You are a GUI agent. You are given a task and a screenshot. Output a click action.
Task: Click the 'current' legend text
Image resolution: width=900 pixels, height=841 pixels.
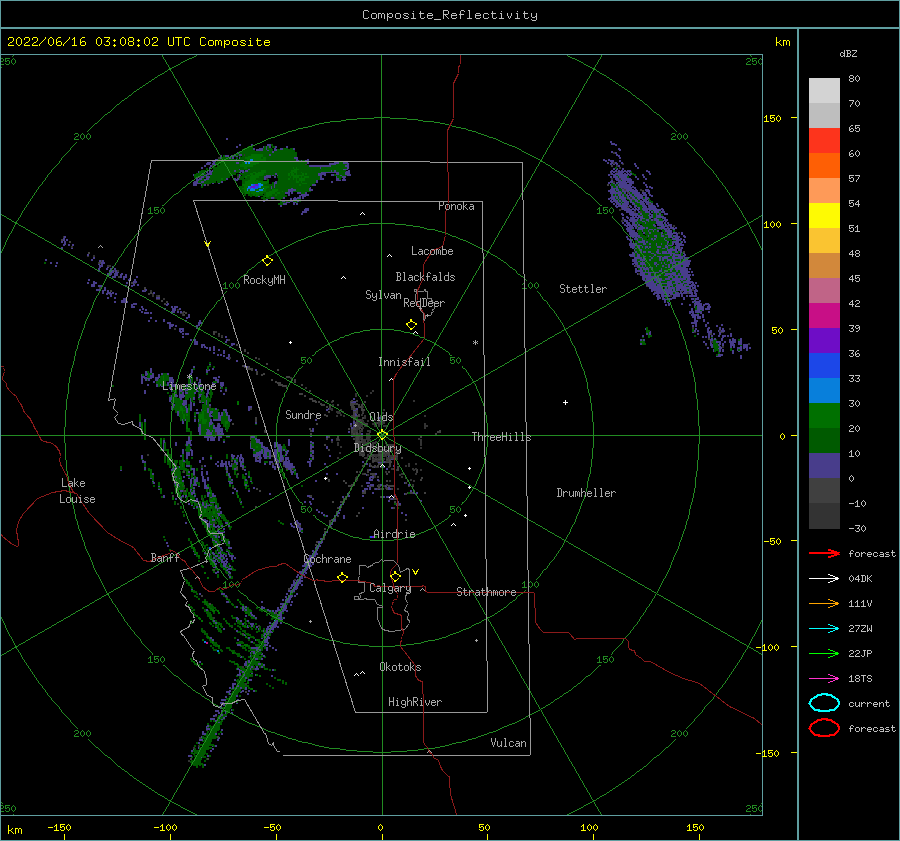(869, 704)
